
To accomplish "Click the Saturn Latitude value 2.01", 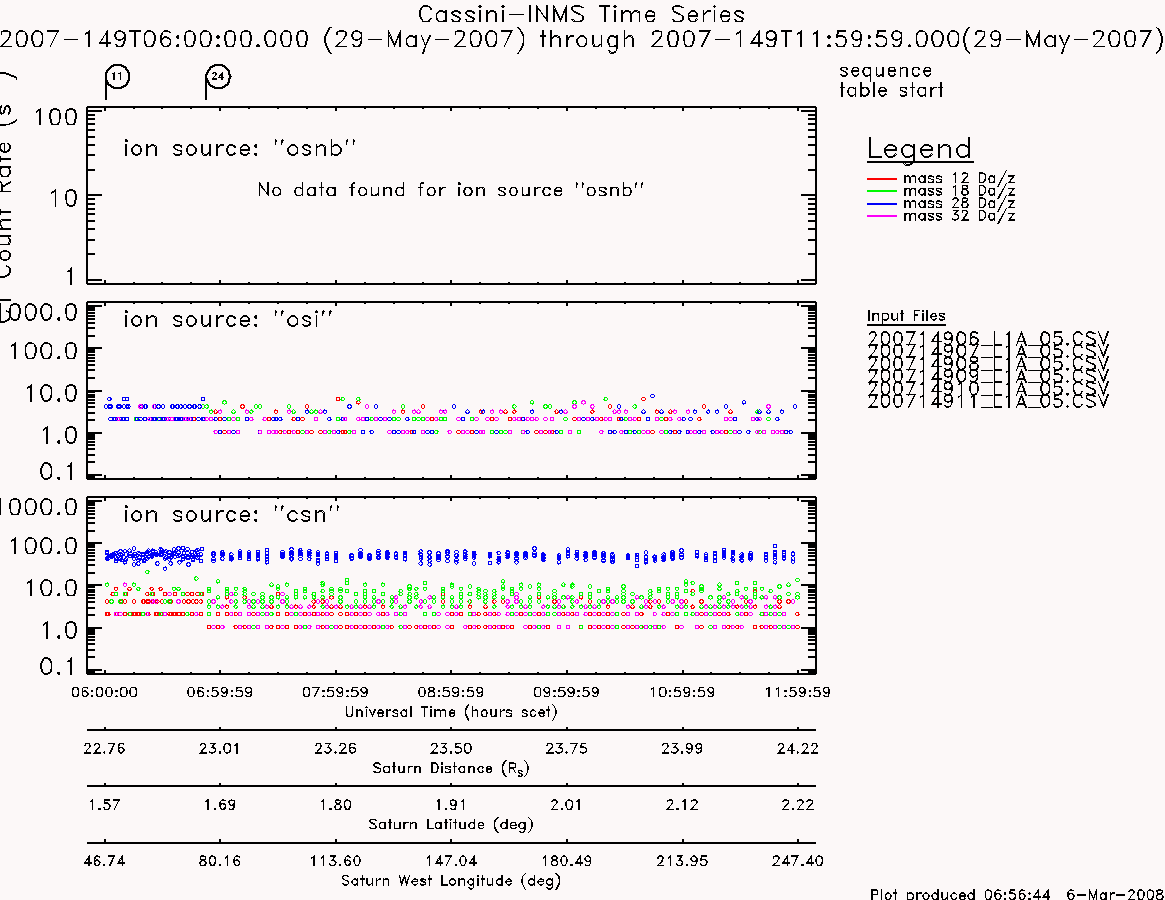I will tap(566, 805).
